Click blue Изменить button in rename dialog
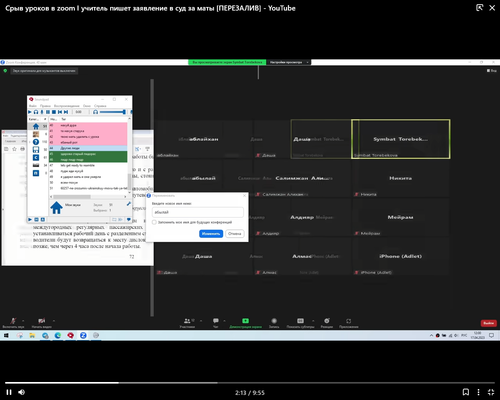The width and height of the screenshot is (500, 400). click(211, 234)
